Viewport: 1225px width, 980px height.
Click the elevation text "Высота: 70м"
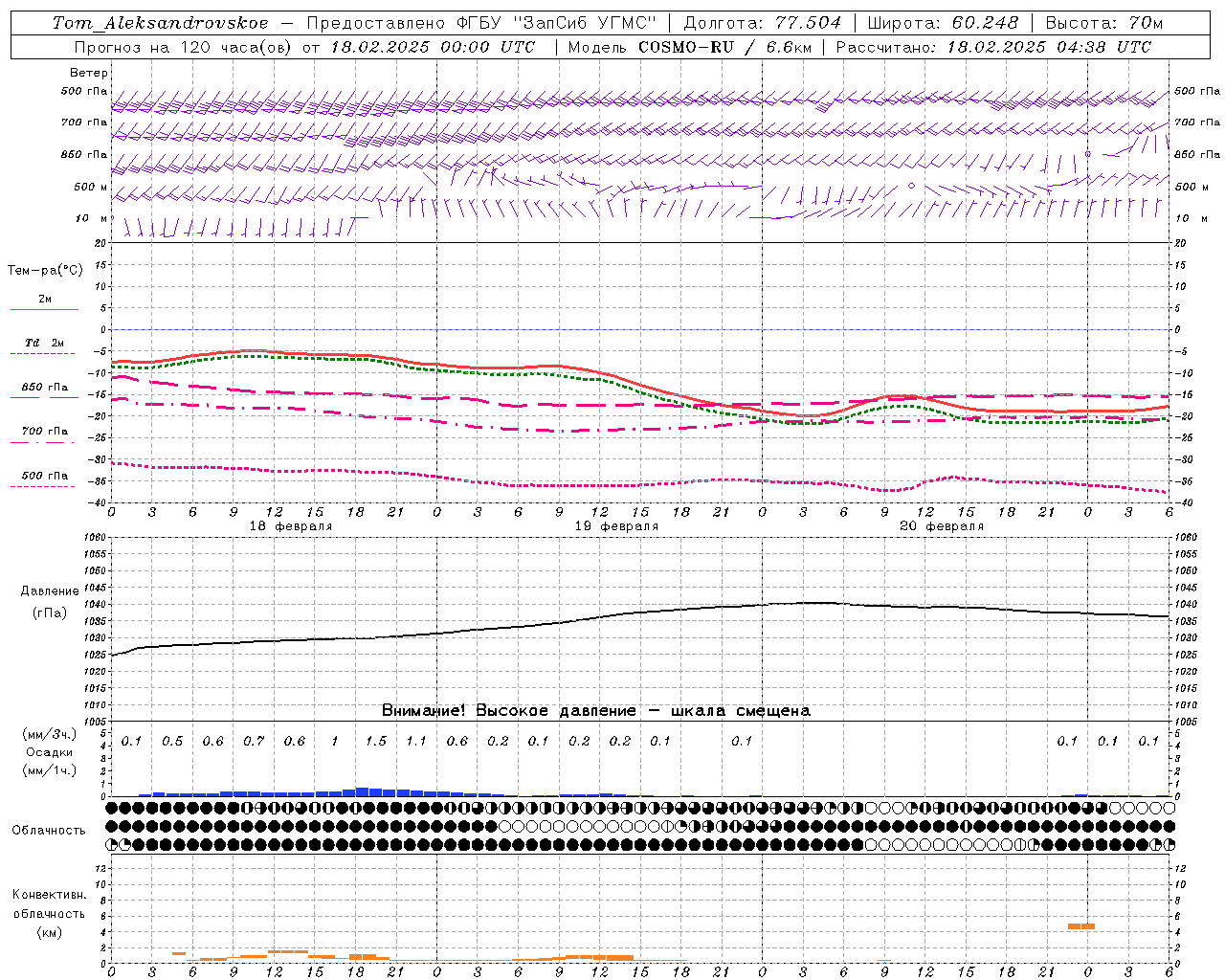coord(1104,23)
